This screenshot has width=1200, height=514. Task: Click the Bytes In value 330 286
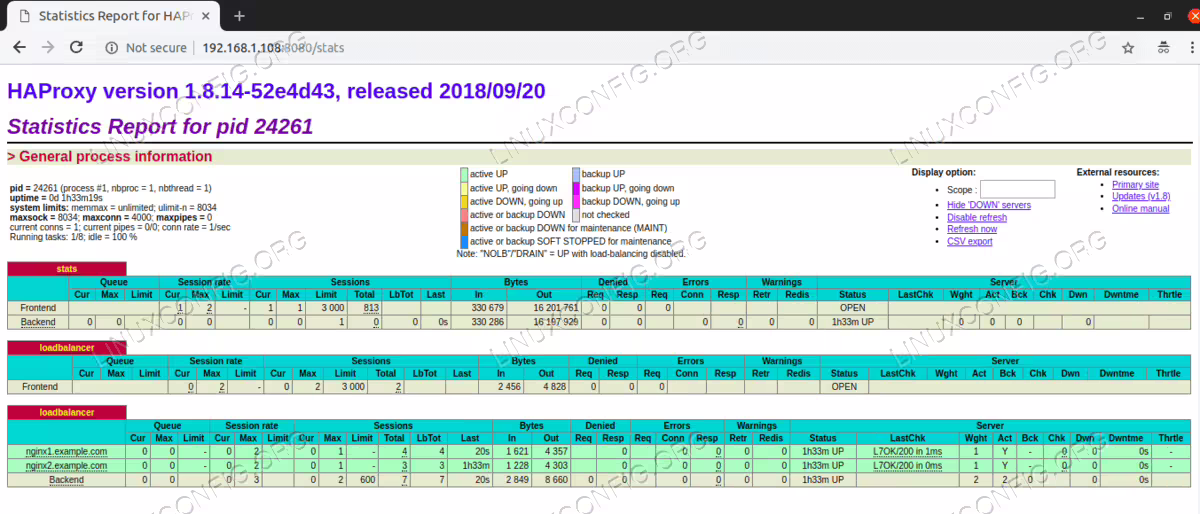(486, 322)
